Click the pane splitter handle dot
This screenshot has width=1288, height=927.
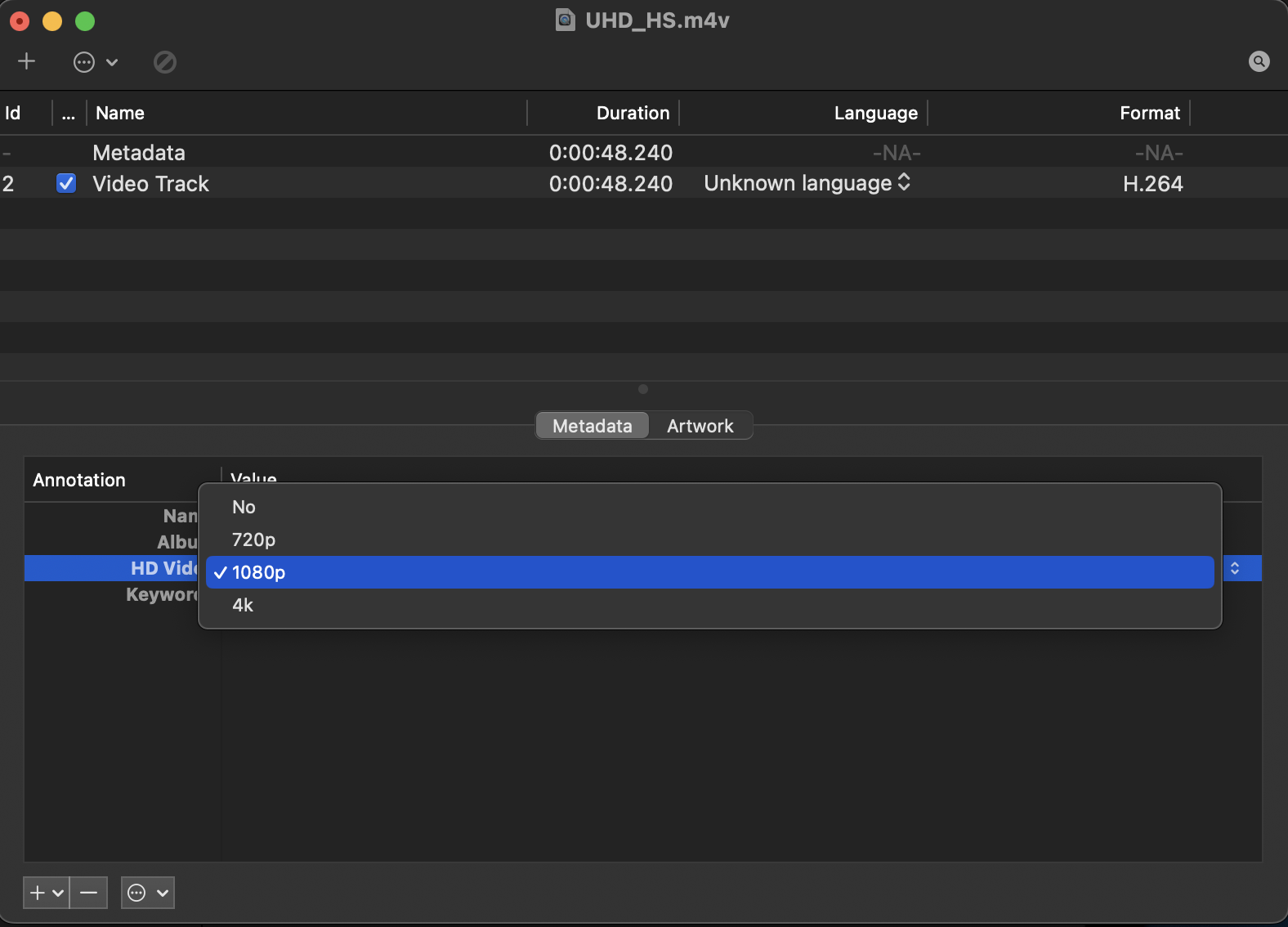(x=643, y=389)
